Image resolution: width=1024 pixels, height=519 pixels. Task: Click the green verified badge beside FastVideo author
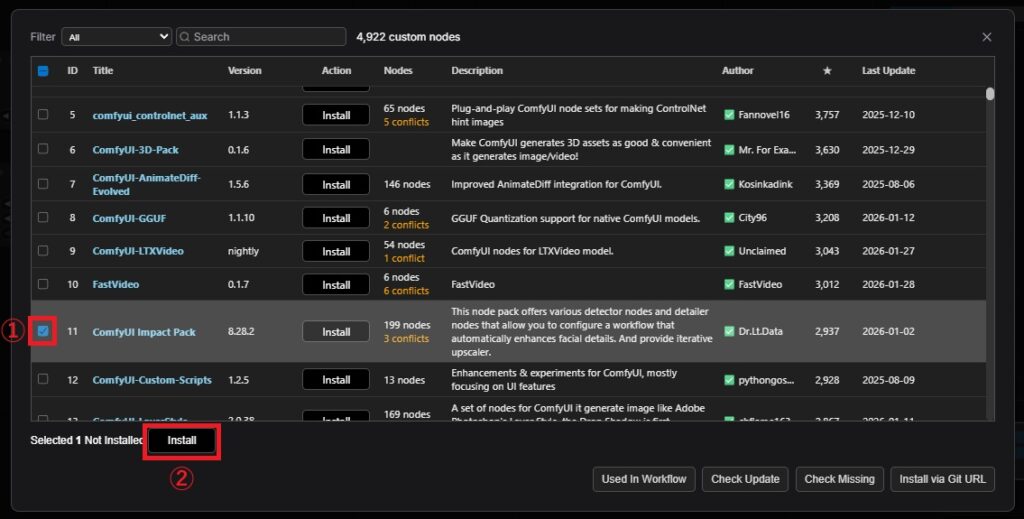tap(729, 285)
